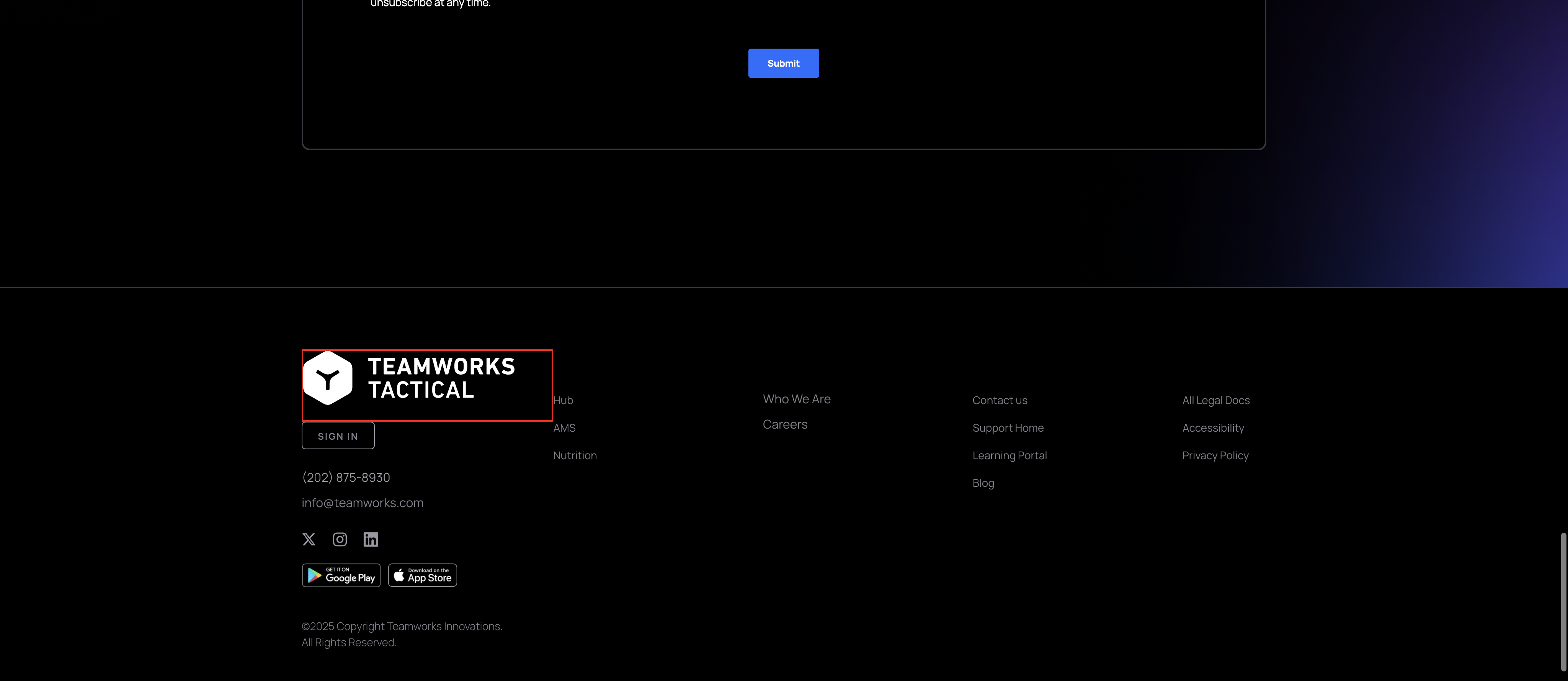Open the Hub footer link
Viewport: 1568px width, 681px height.
[563, 400]
